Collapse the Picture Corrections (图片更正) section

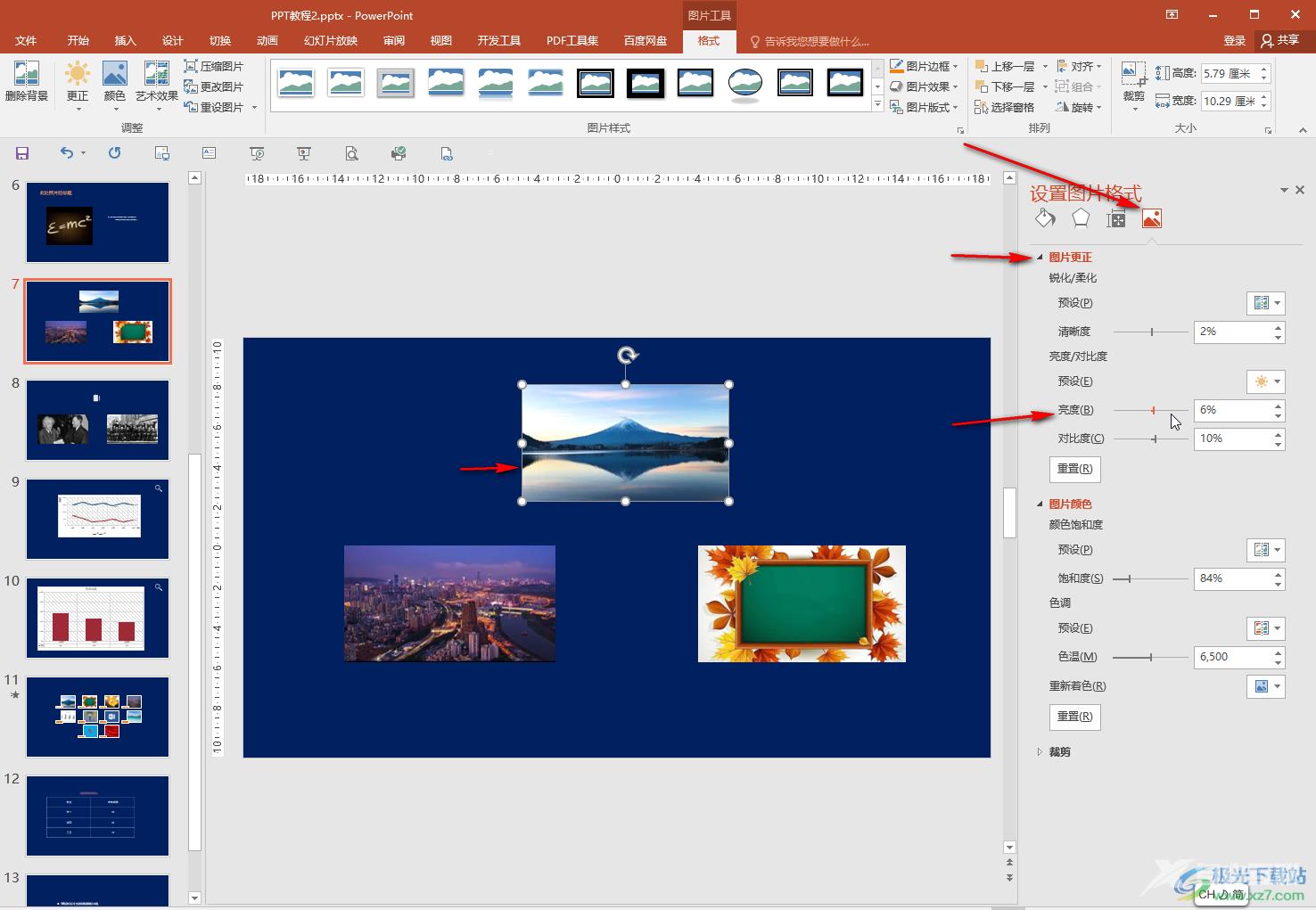click(1040, 258)
